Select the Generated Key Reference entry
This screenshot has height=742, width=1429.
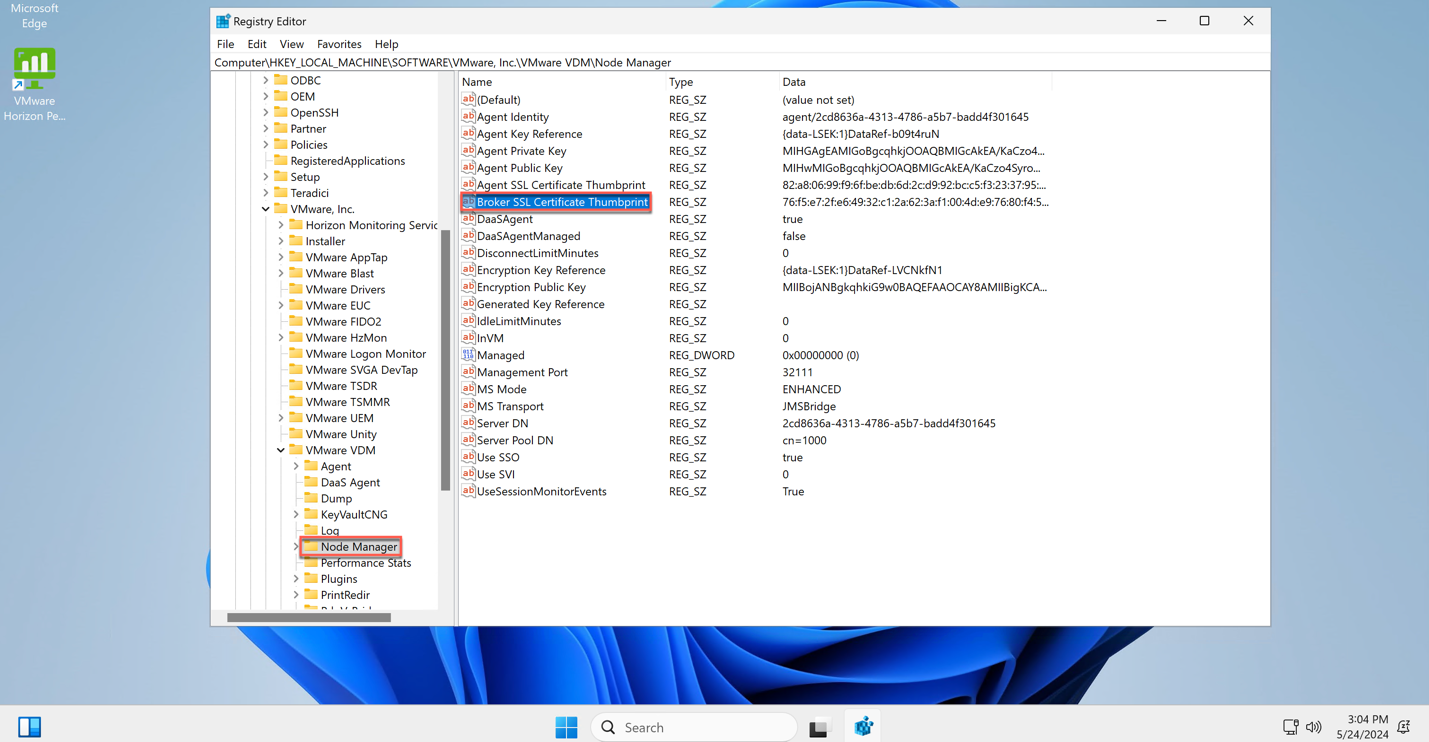tap(540, 304)
